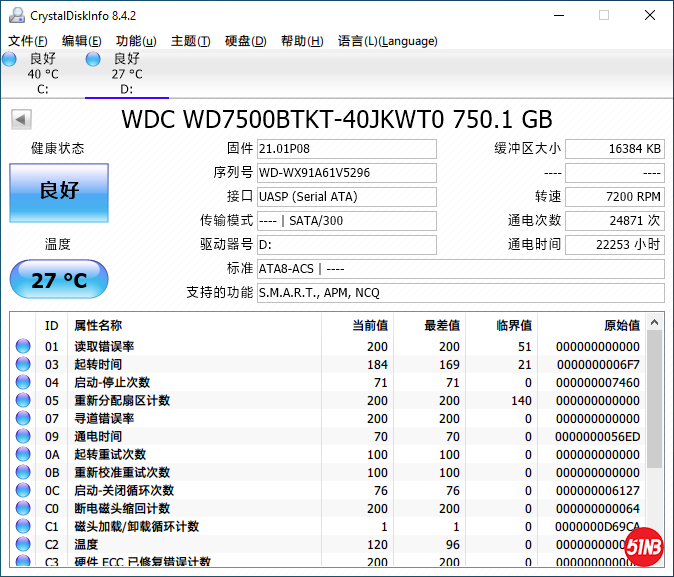
Task: Click the serial number field WD-WX91A61V5296
Action: pos(347,173)
